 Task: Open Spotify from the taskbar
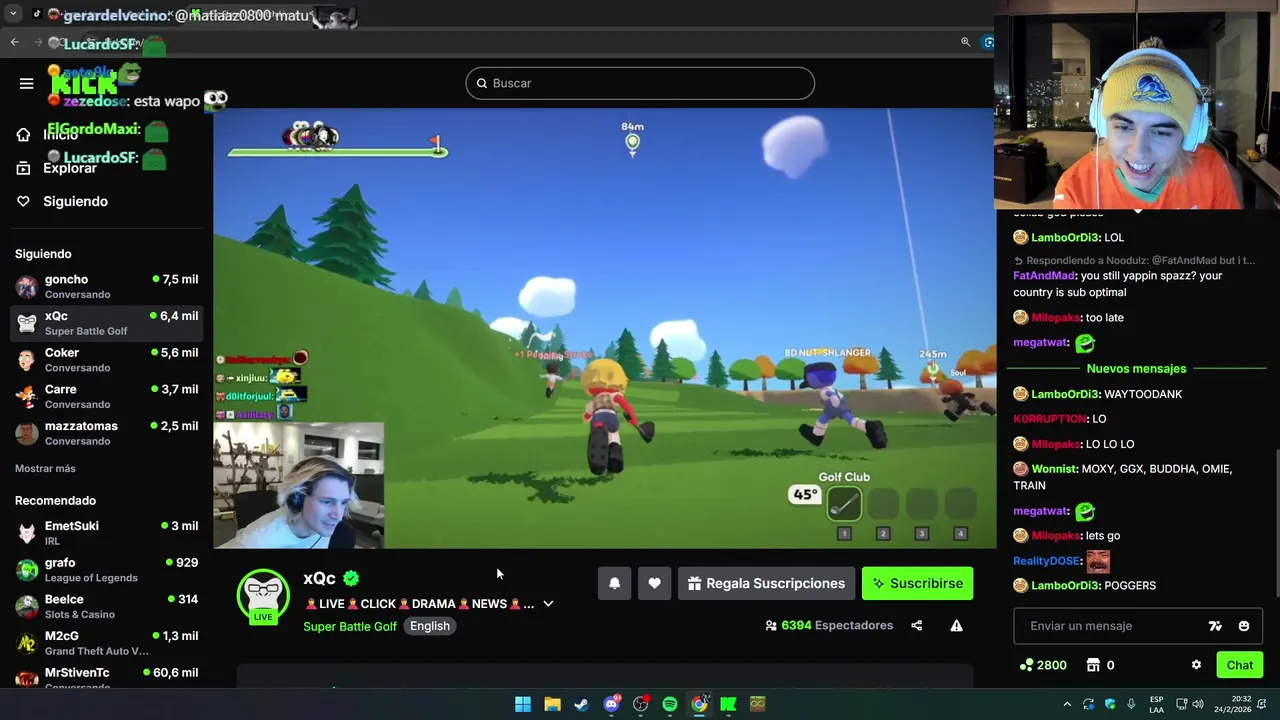[670, 704]
